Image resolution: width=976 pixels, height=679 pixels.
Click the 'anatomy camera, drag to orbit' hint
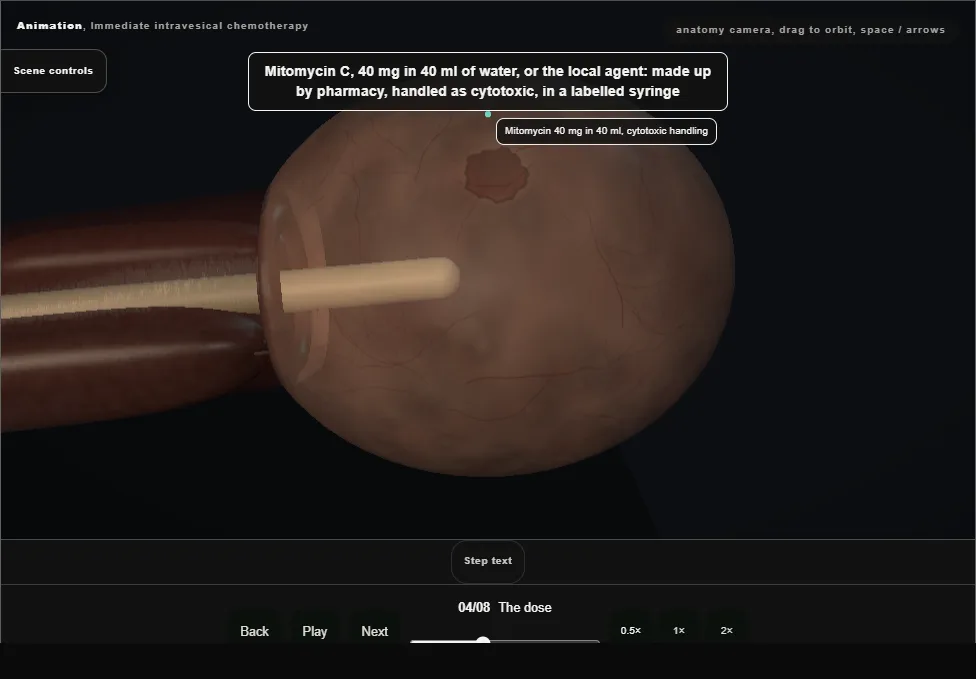(810, 30)
